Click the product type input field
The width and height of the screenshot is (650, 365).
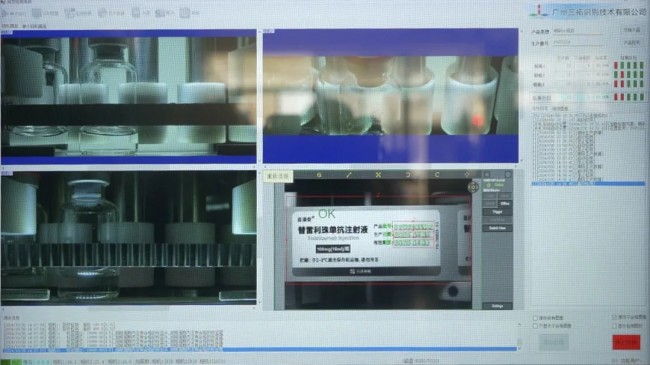[578, 31]
